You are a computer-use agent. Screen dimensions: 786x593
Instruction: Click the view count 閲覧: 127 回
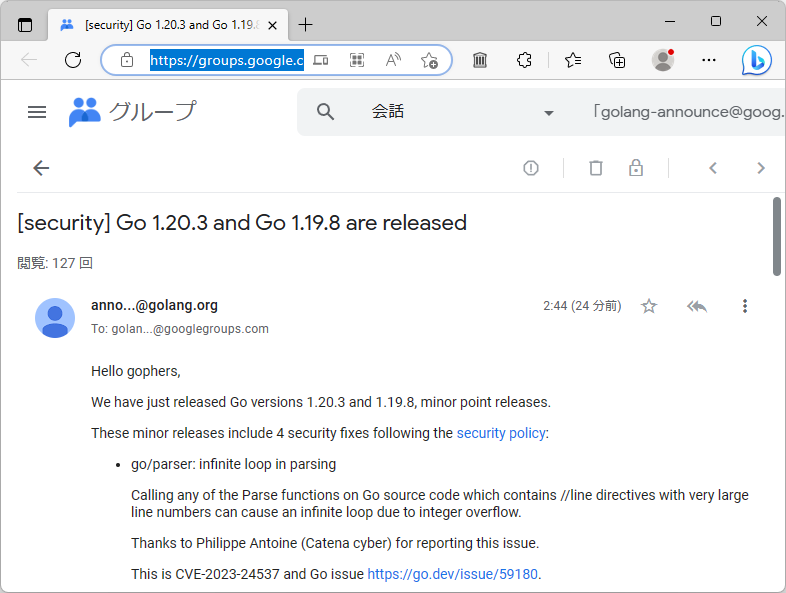click(55, 263)
